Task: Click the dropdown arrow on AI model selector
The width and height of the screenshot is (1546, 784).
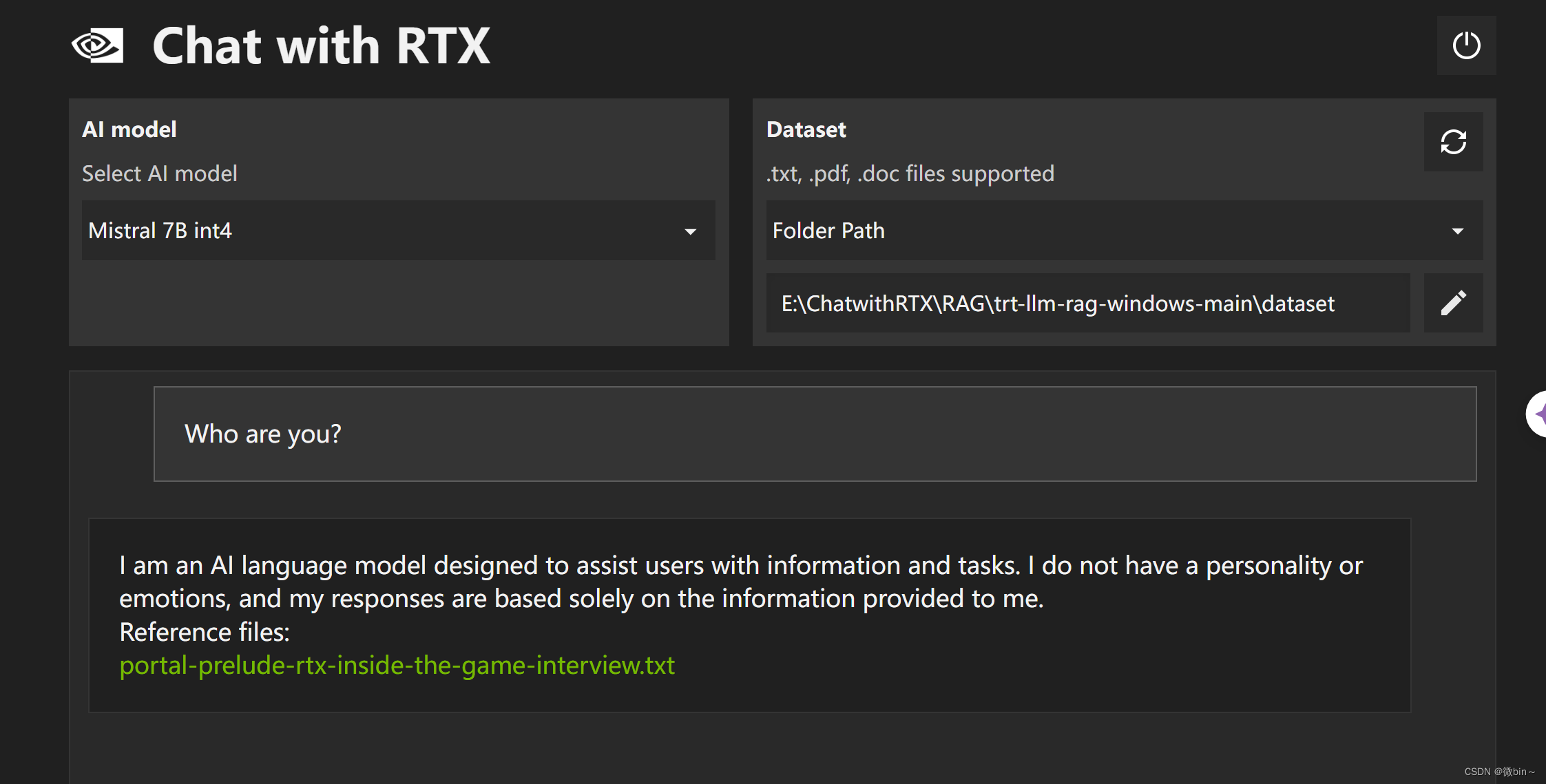Action: point(691,232)
